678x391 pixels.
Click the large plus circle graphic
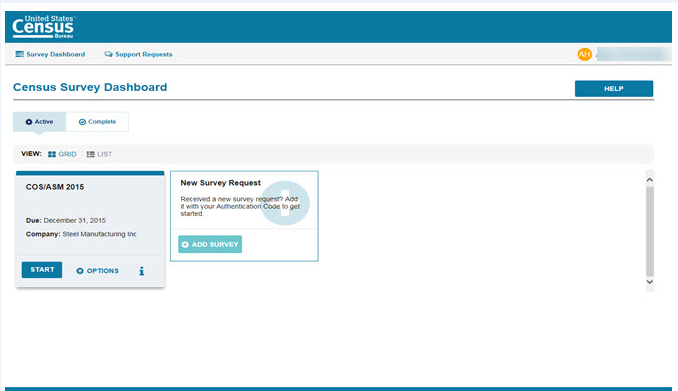[285, 203]
